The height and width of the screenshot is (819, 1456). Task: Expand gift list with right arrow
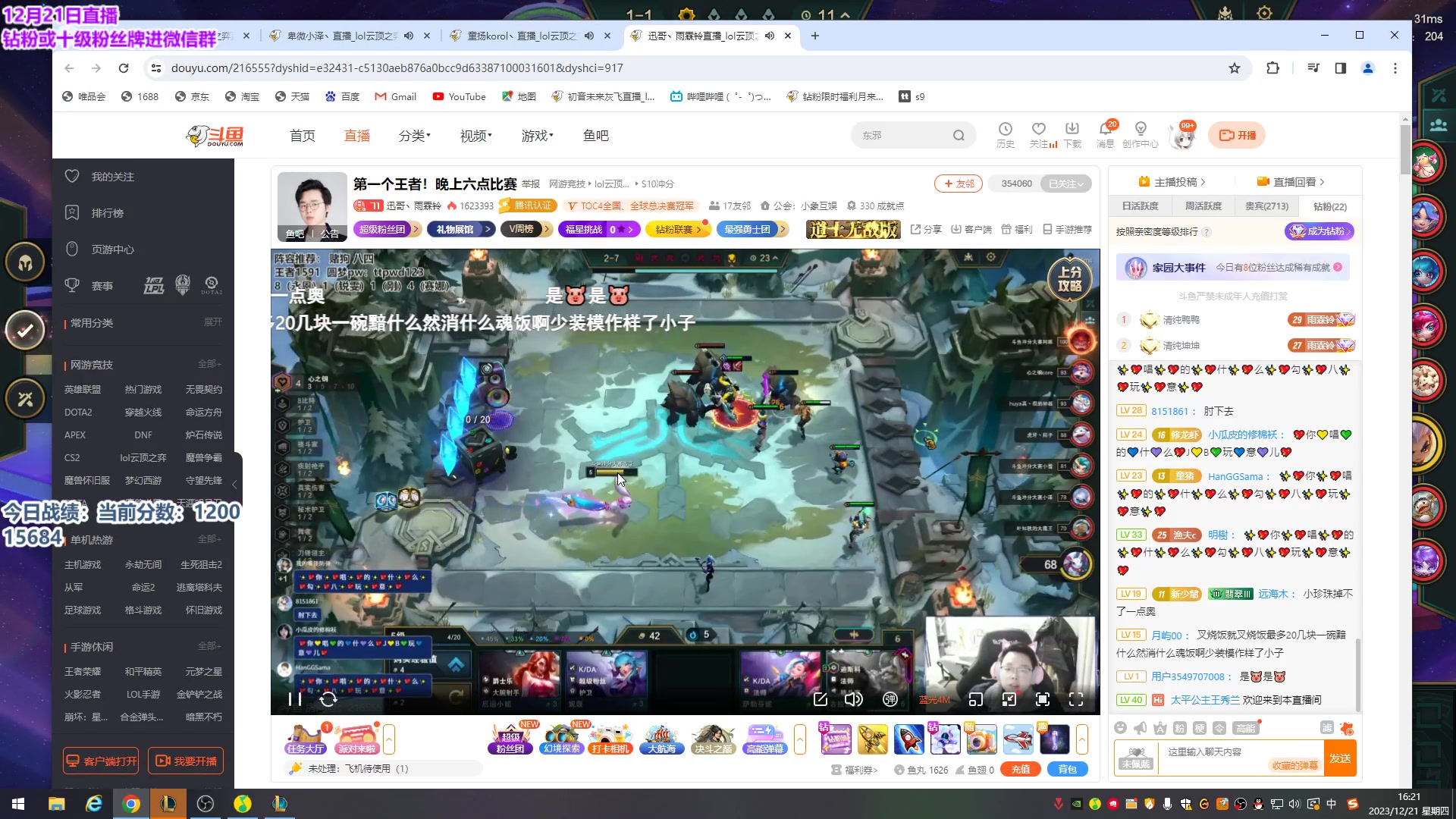[1082, 739]
